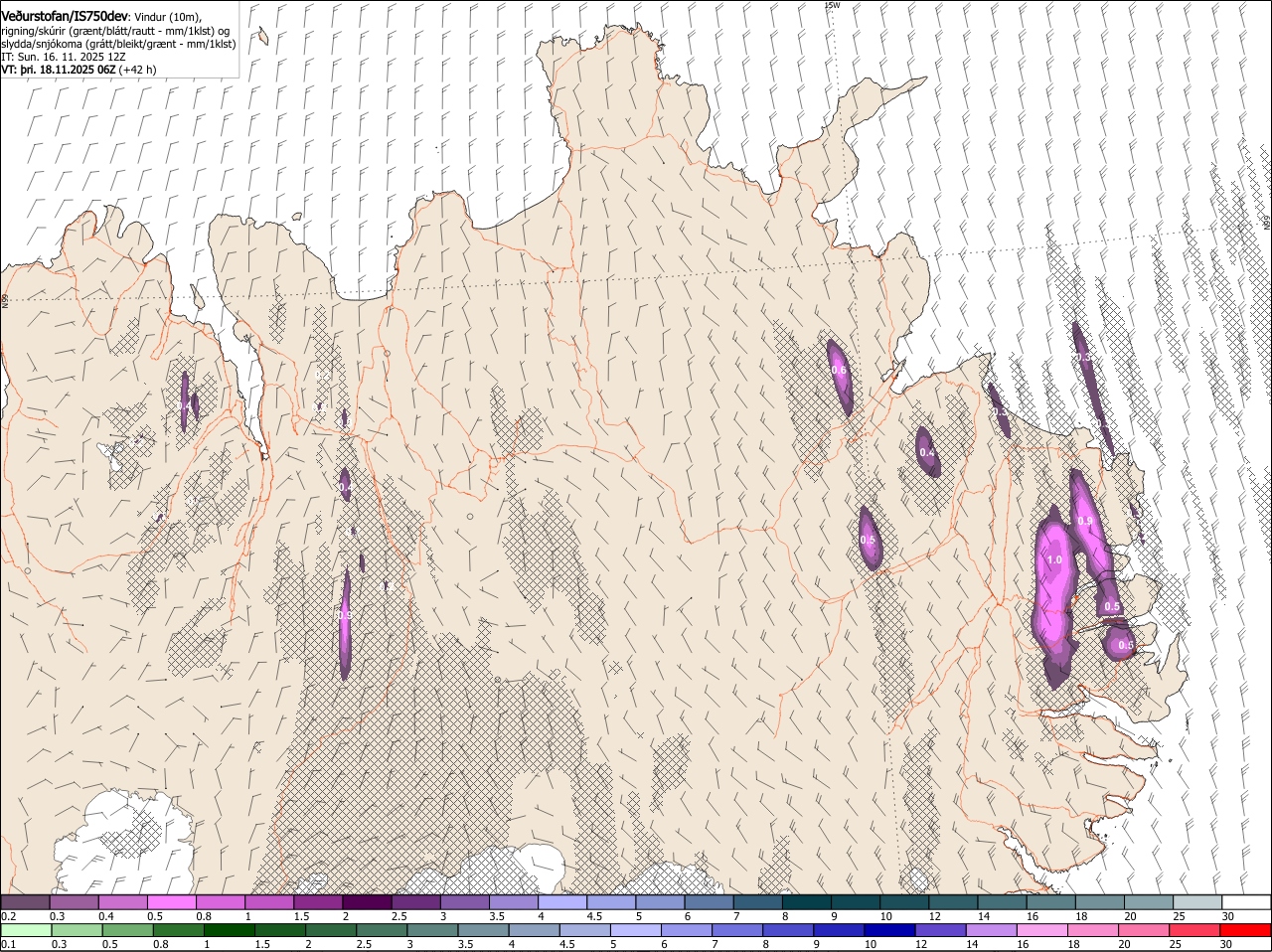Pick the upper legend dark purple swatch at 2

pyautogui.click(x=367, y=901)
